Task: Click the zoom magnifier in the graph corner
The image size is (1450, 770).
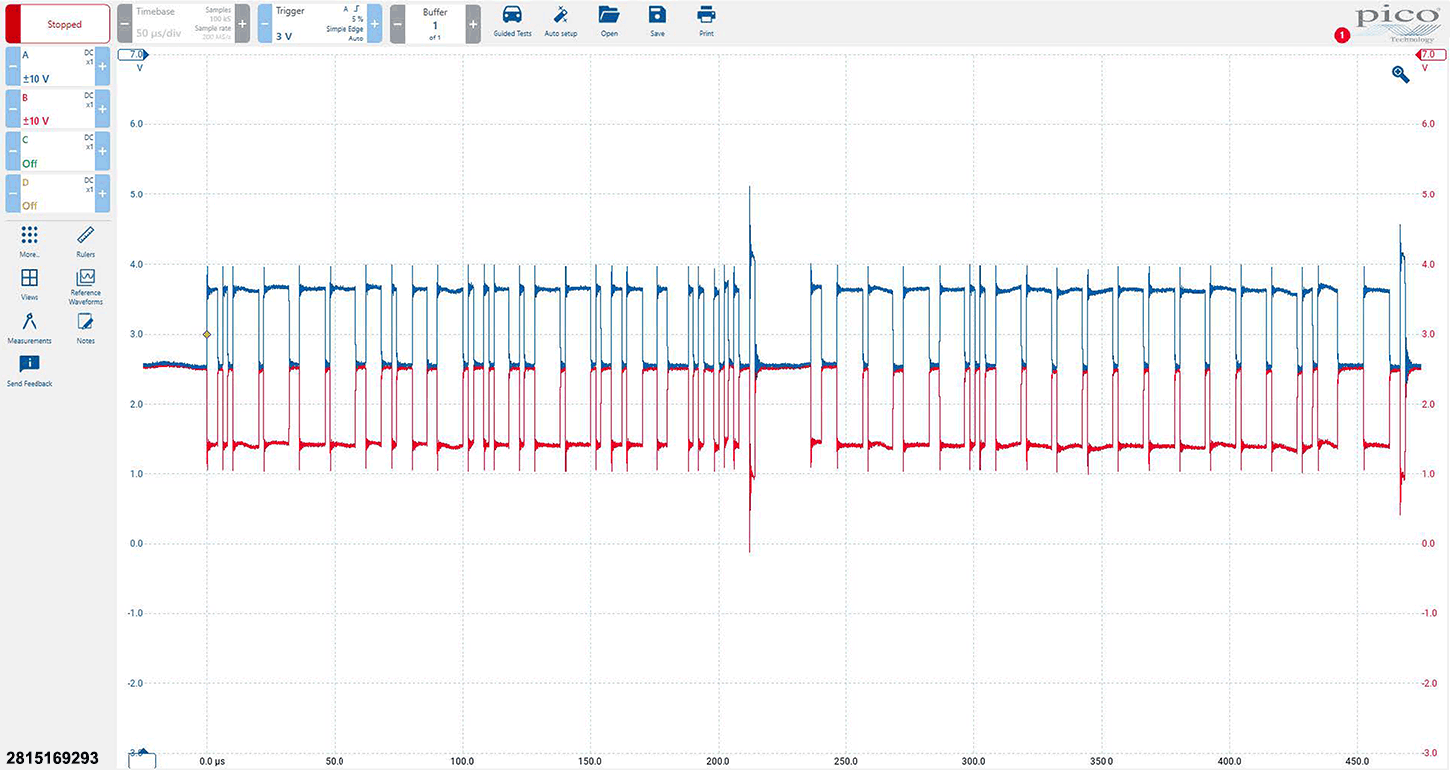Action: pyautogui.click(x=1400, y=74)
